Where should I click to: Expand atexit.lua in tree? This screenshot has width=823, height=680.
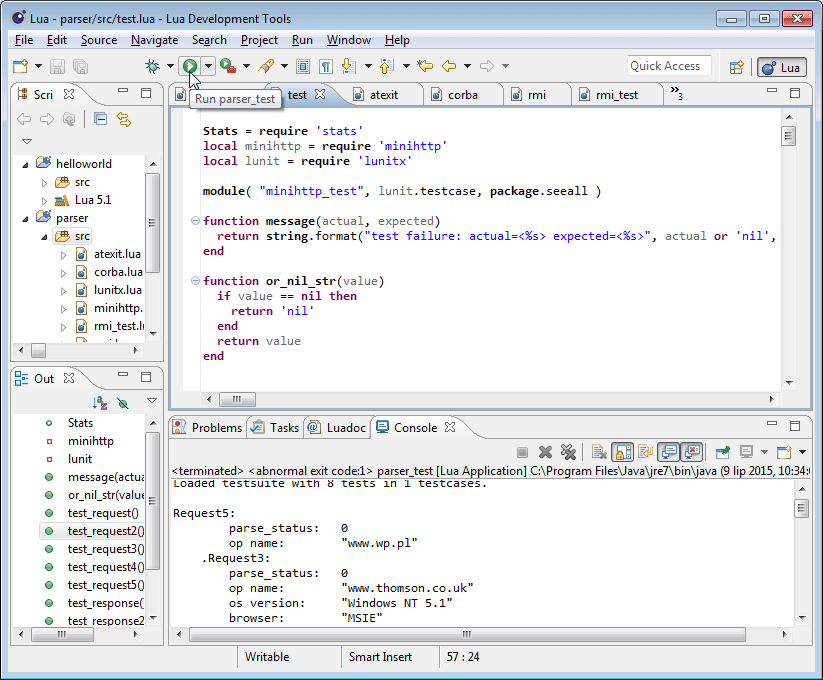(x=64, y=255)
